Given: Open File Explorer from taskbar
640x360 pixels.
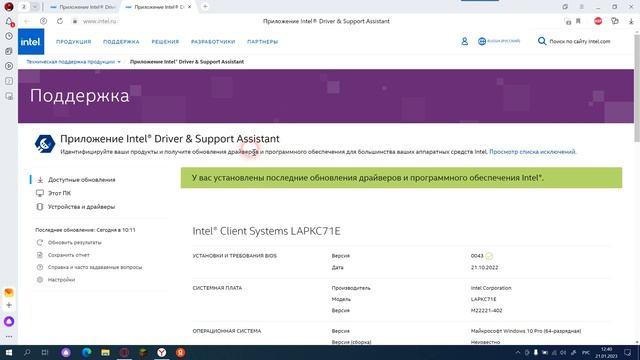Looking at the screenshot, I should [x=105, y=353].
